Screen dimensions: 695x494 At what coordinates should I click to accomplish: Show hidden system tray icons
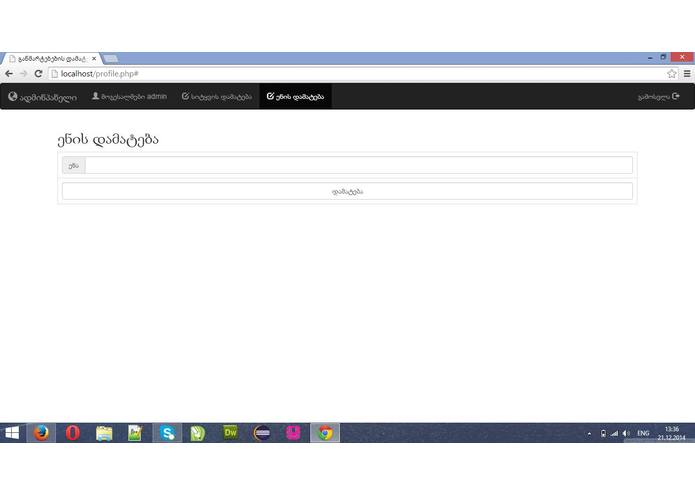click(589, 434)
